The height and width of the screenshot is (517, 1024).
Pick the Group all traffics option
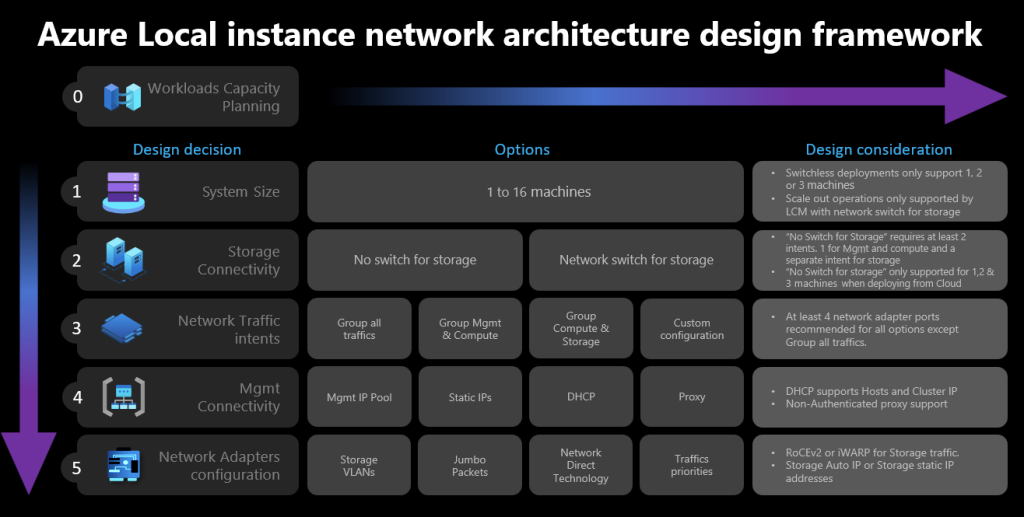tap(359, 329)
